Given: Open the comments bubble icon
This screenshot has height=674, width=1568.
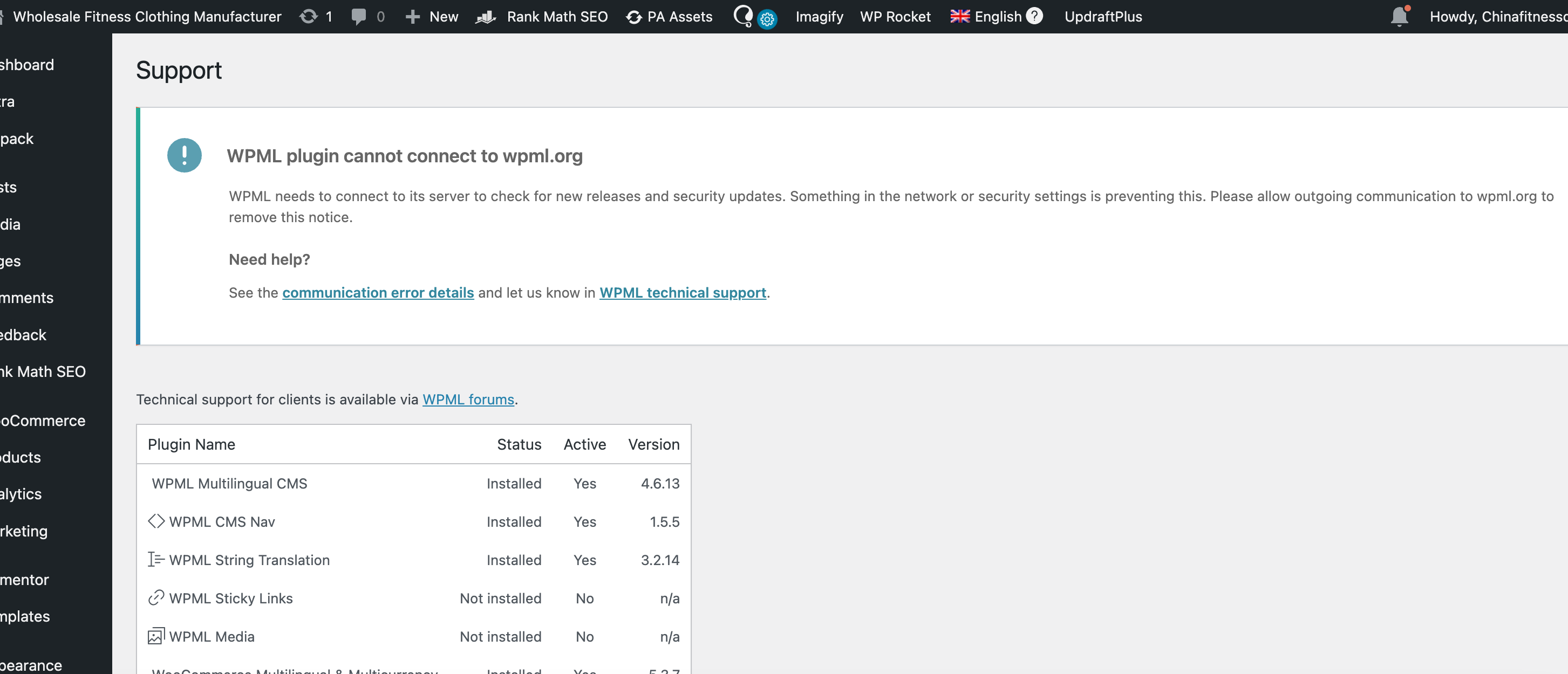Looking at the screenshot, I should [358, 16].
